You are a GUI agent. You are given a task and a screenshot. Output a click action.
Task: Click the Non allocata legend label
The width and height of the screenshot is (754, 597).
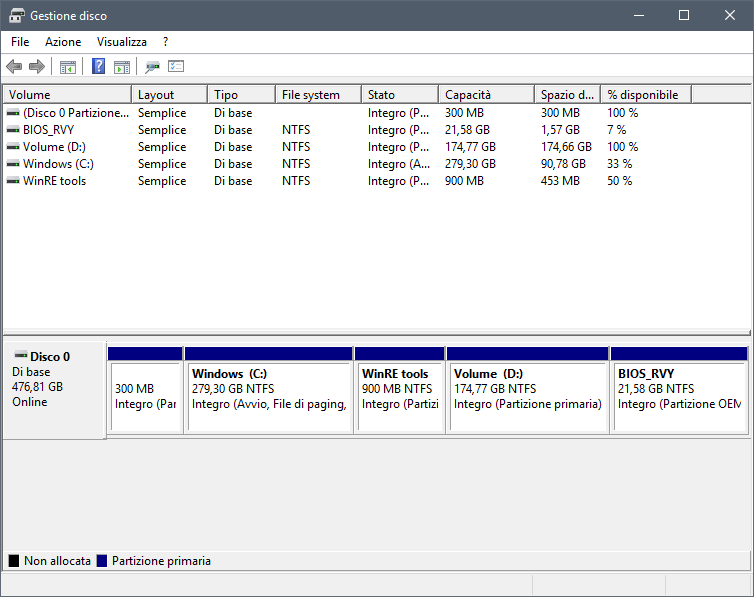[57, 561]
